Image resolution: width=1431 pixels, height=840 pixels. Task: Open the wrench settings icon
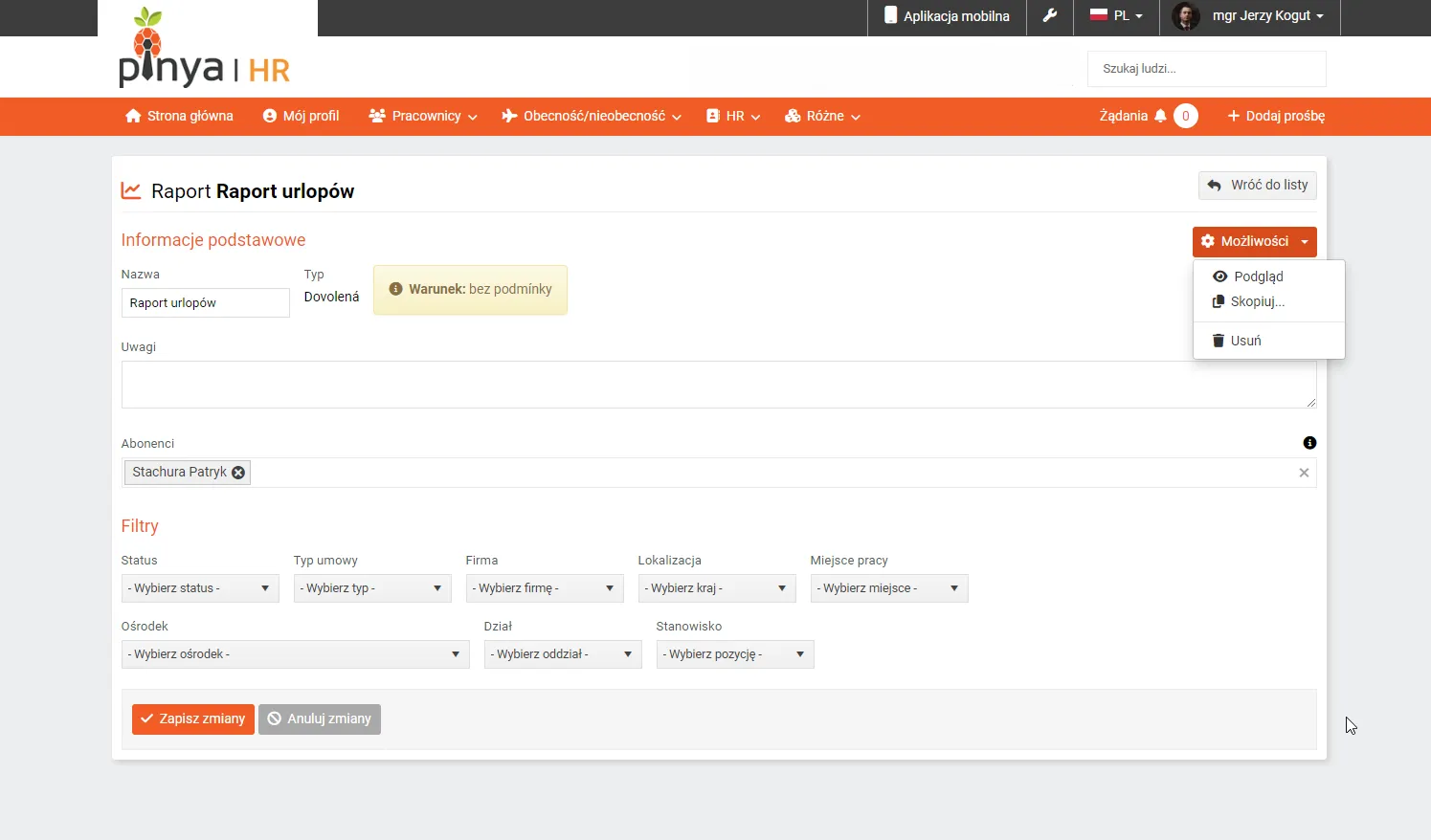pos(1050,15)
